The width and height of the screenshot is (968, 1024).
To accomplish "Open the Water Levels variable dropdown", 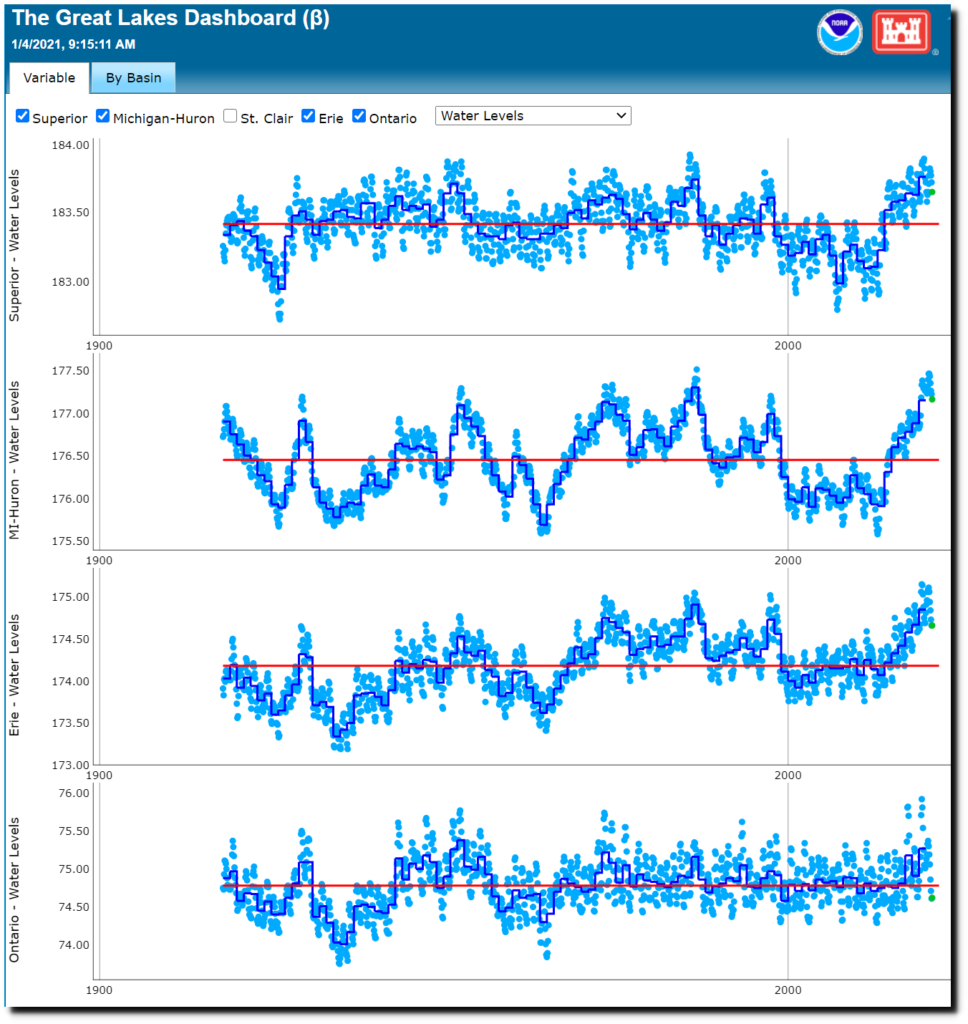I will [x=533, y=116].
